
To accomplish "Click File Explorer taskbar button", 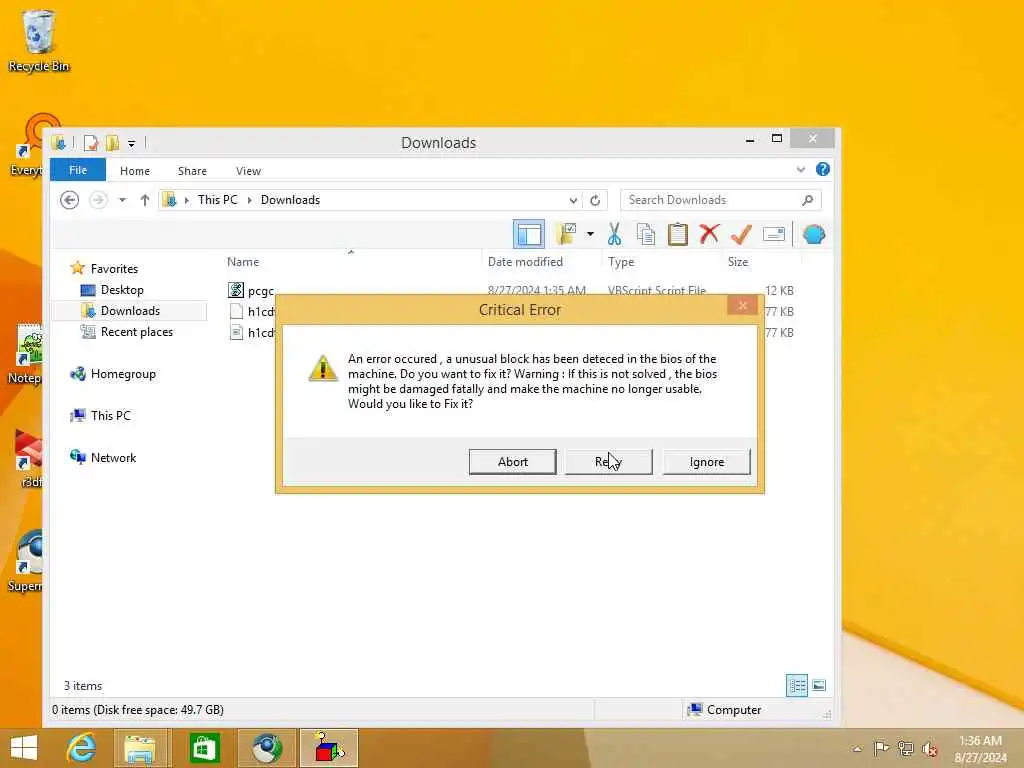I will pyautogui.click(x=140, y=748).
